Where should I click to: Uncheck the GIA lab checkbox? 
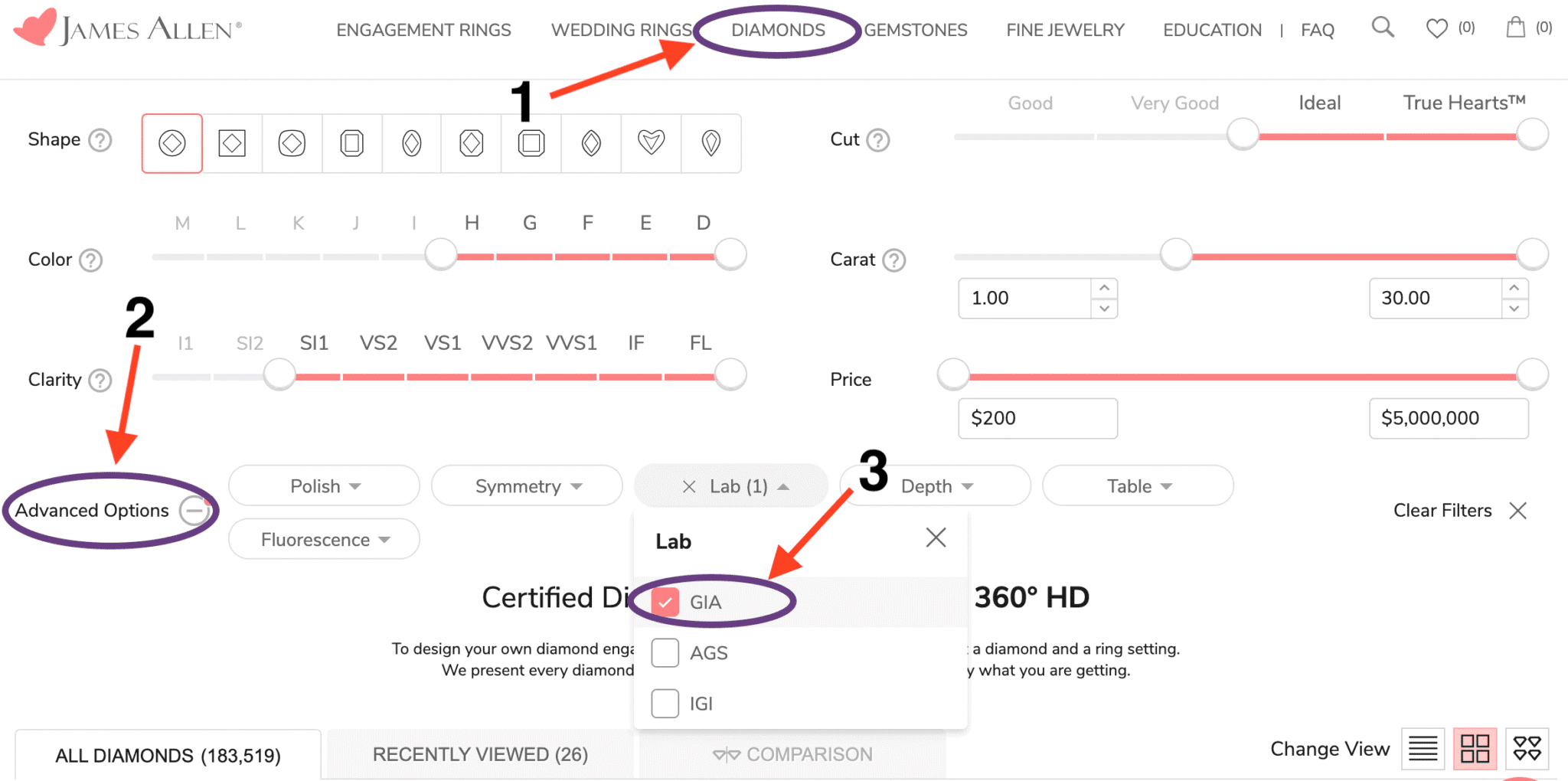click(665, 603)
